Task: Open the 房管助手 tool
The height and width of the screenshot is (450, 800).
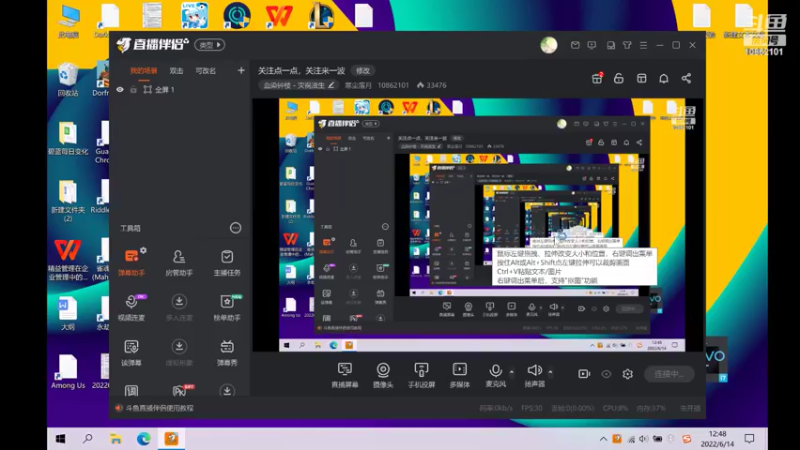Action: [x=179, y=262]
